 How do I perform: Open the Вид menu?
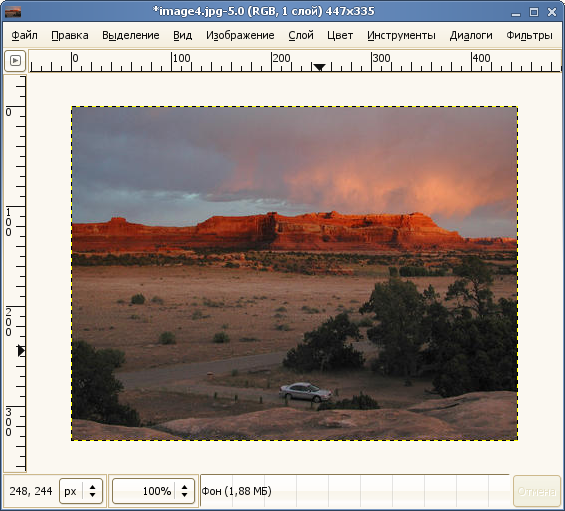(x=182, y=35)
